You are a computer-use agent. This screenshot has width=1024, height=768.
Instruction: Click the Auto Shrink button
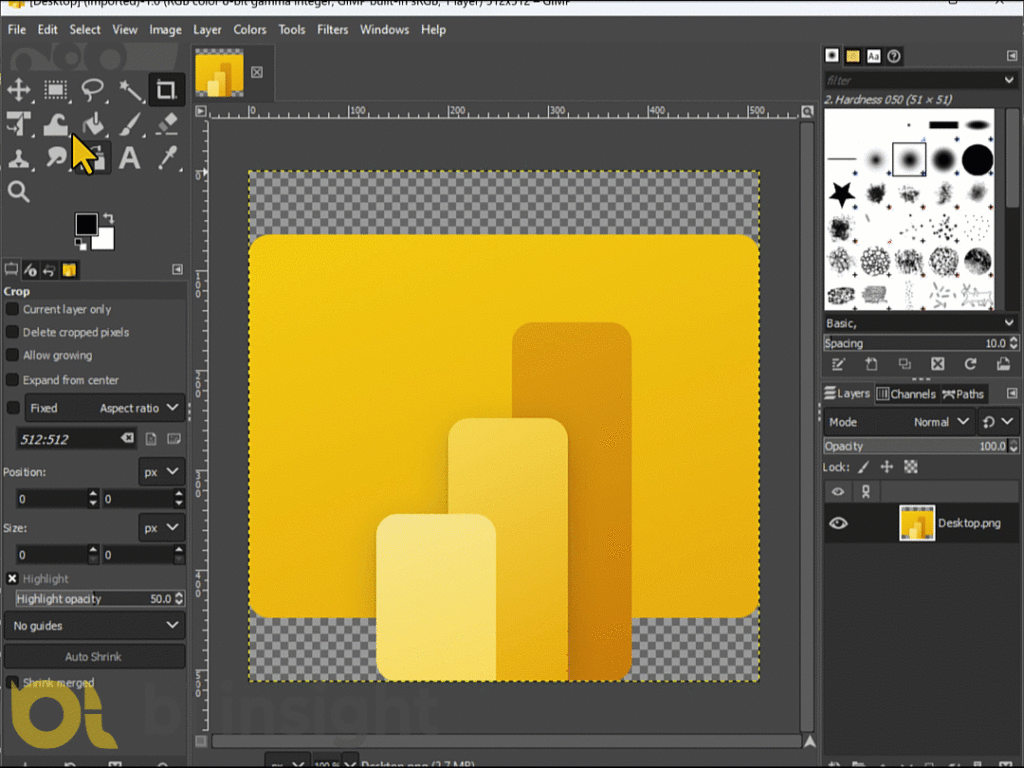tap(94, 656)
